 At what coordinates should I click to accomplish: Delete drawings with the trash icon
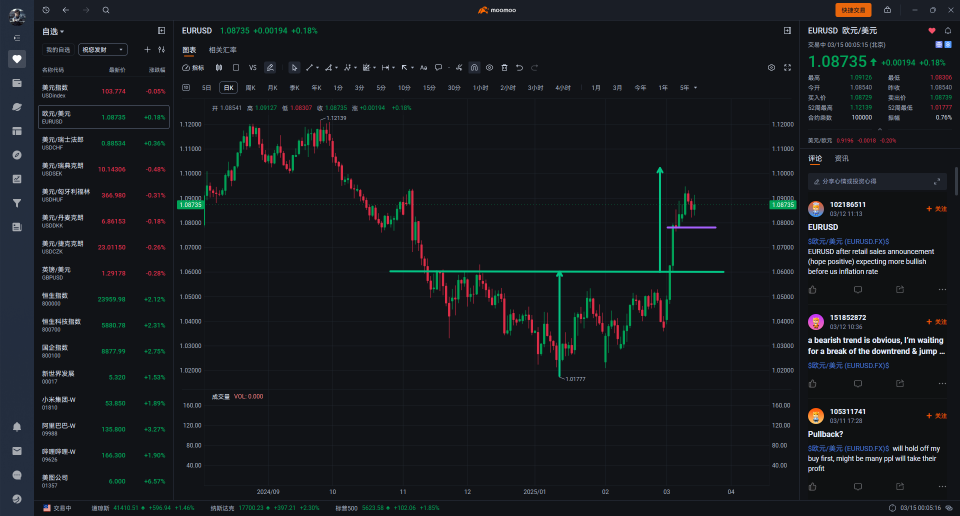[x=504, y=68]
